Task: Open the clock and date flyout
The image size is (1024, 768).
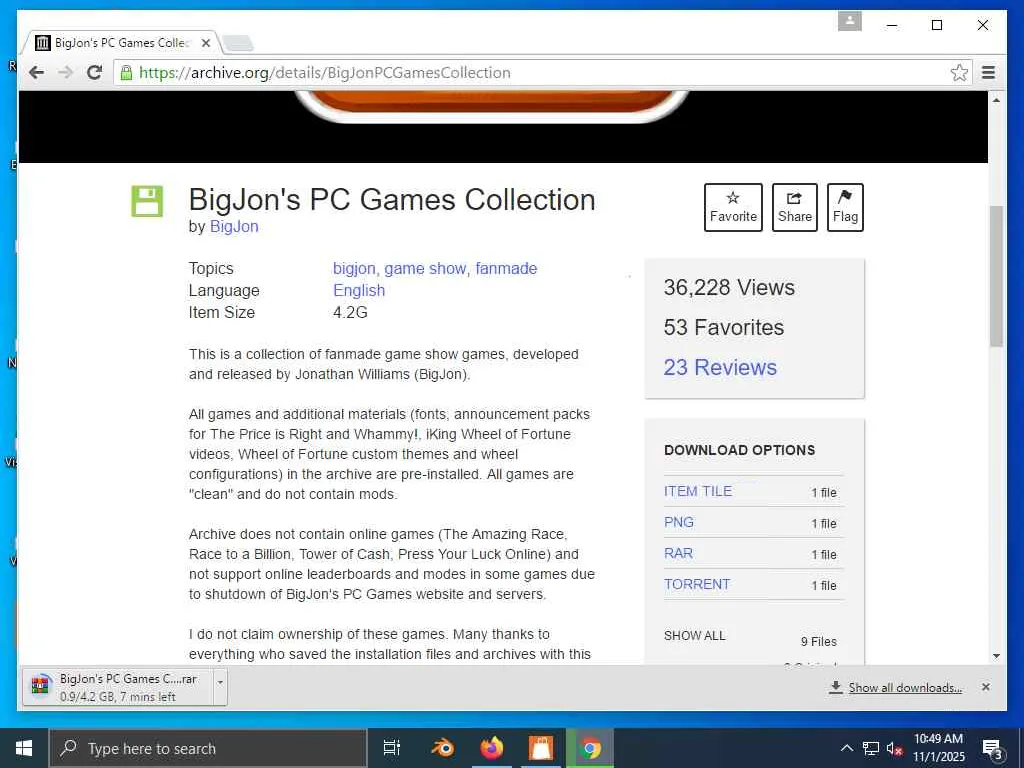Action: pos(938,748)
